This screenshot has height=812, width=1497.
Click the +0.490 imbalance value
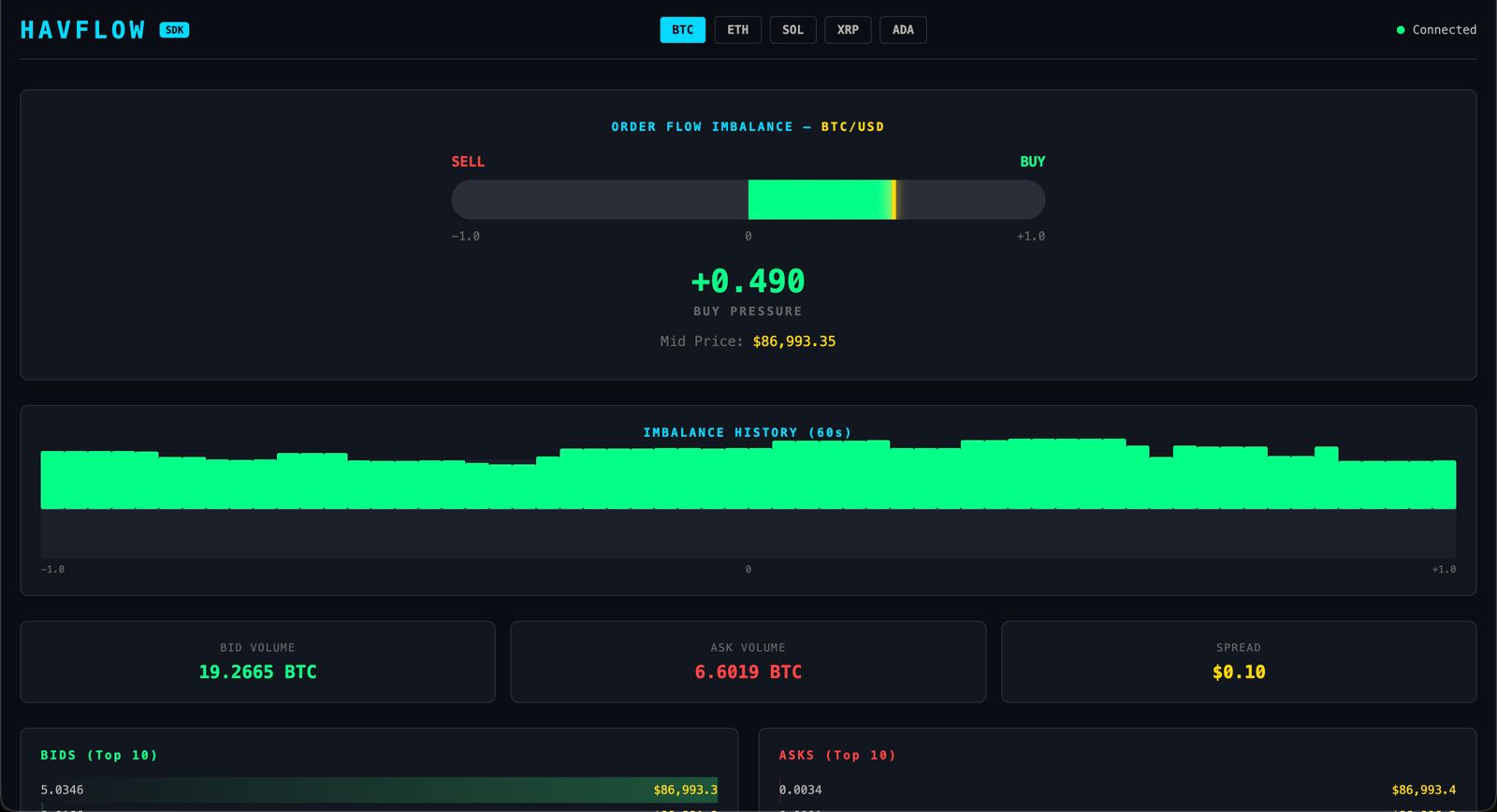(x=748, y=281)
